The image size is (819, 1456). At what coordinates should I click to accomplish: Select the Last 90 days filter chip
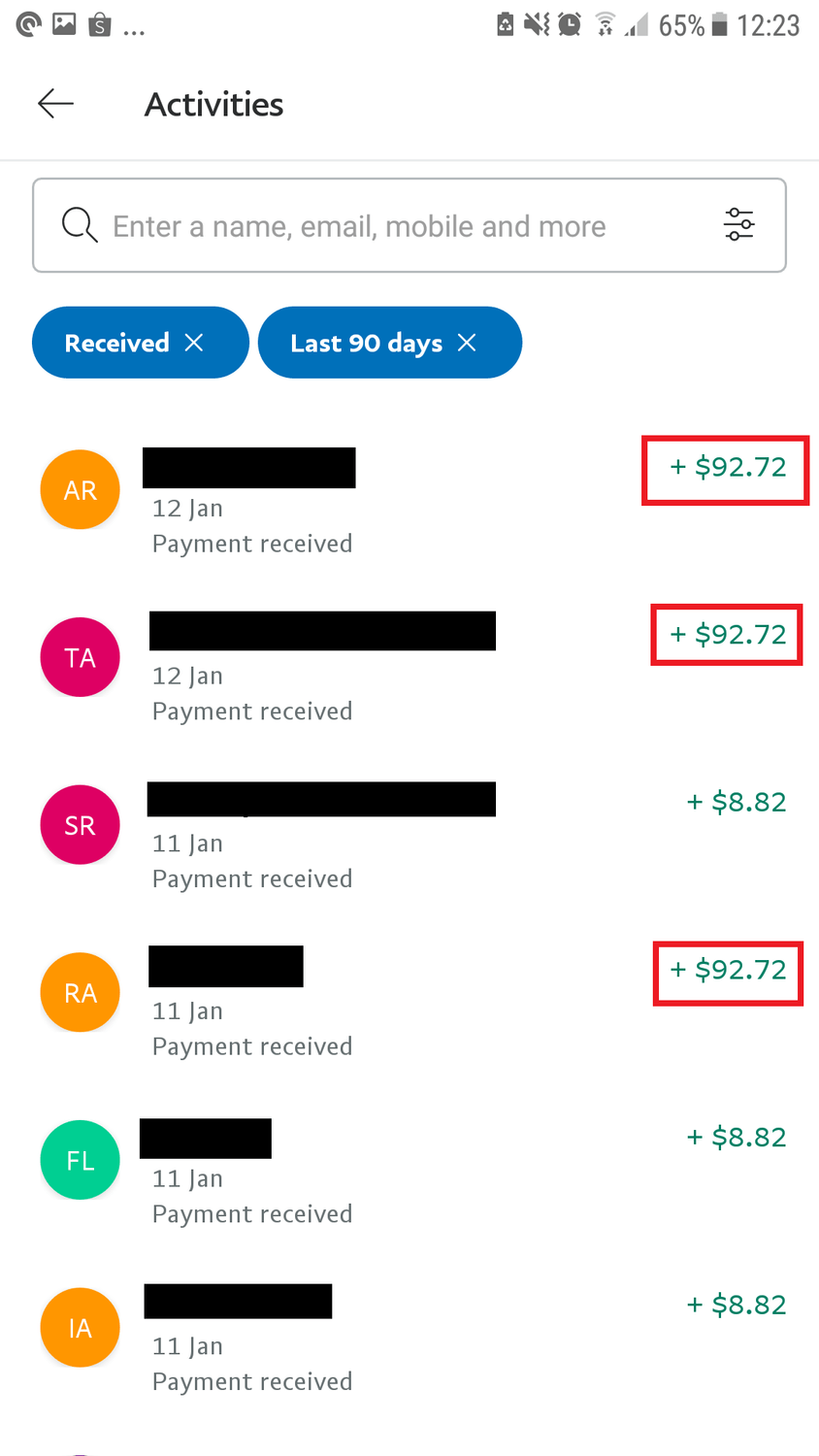[x=390, y=343]
